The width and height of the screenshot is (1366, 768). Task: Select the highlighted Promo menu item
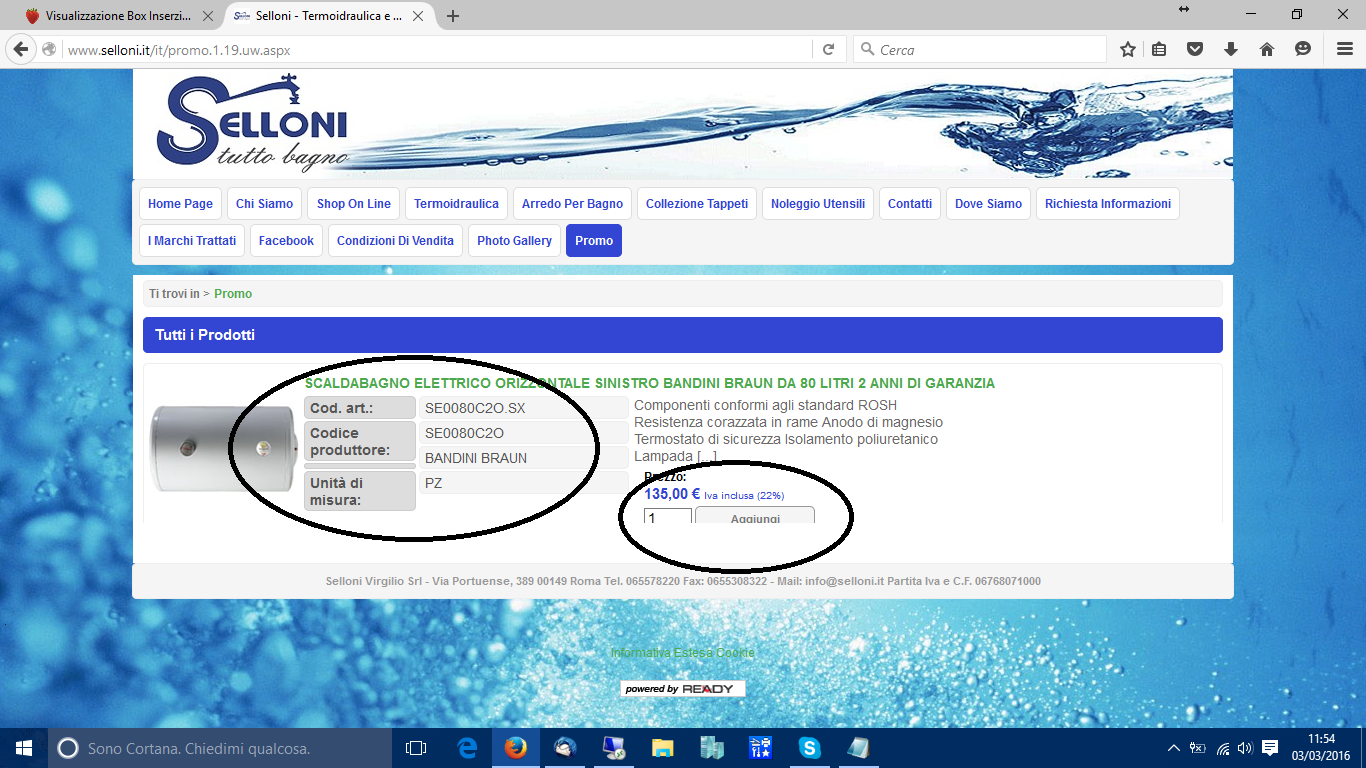(594, 240)
